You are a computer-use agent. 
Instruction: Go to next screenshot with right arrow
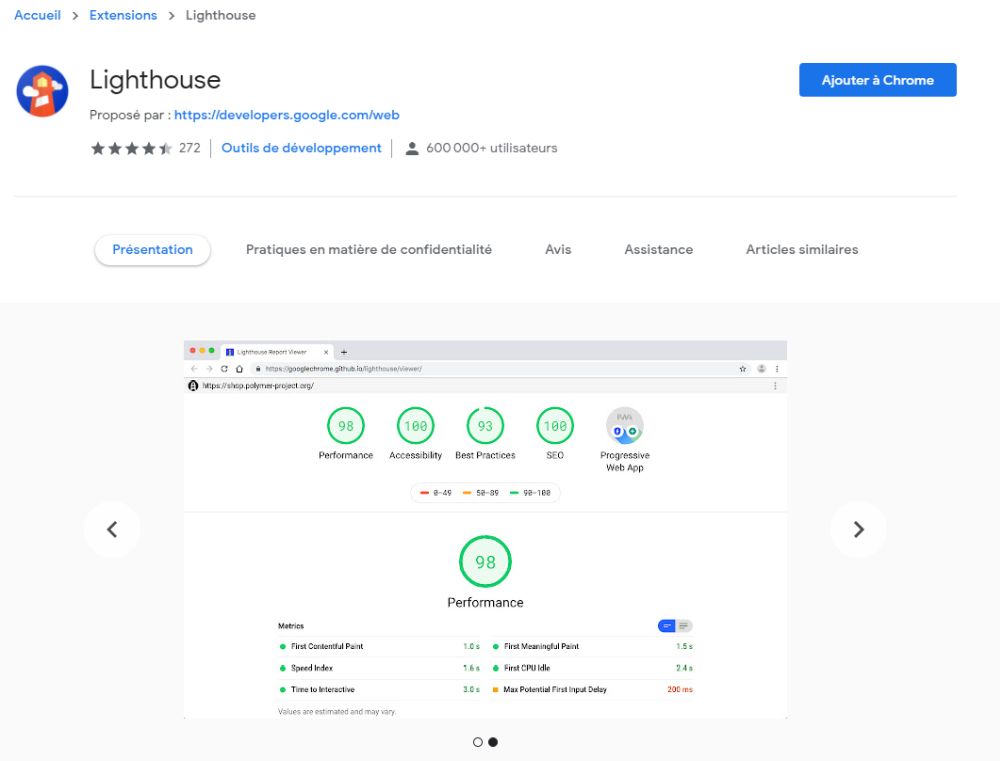click(858, 529)
